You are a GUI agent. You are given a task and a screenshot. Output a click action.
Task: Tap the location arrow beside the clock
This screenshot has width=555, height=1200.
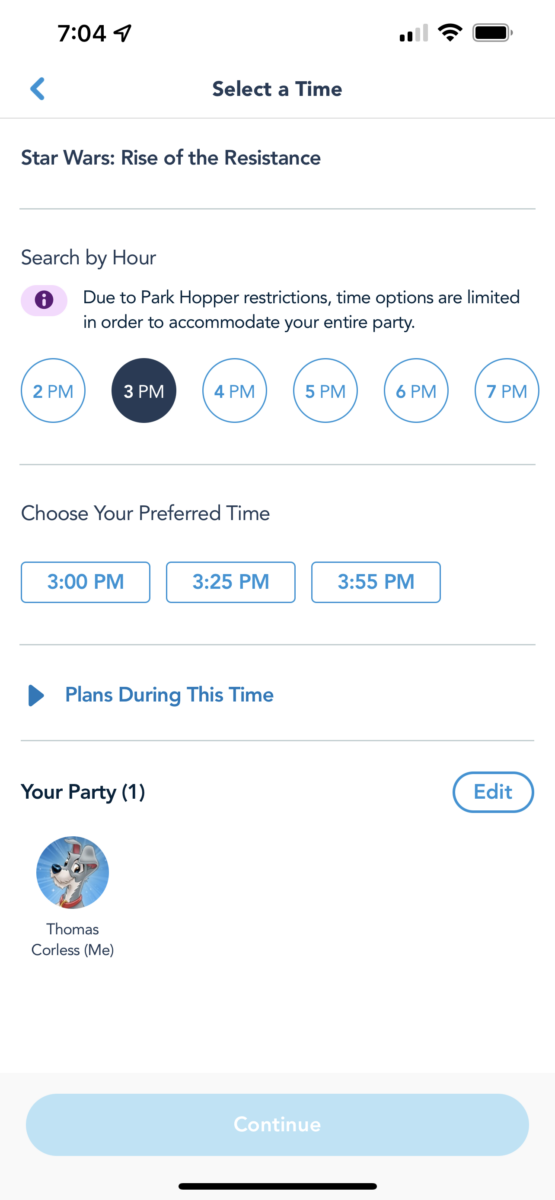coord(123,33)
